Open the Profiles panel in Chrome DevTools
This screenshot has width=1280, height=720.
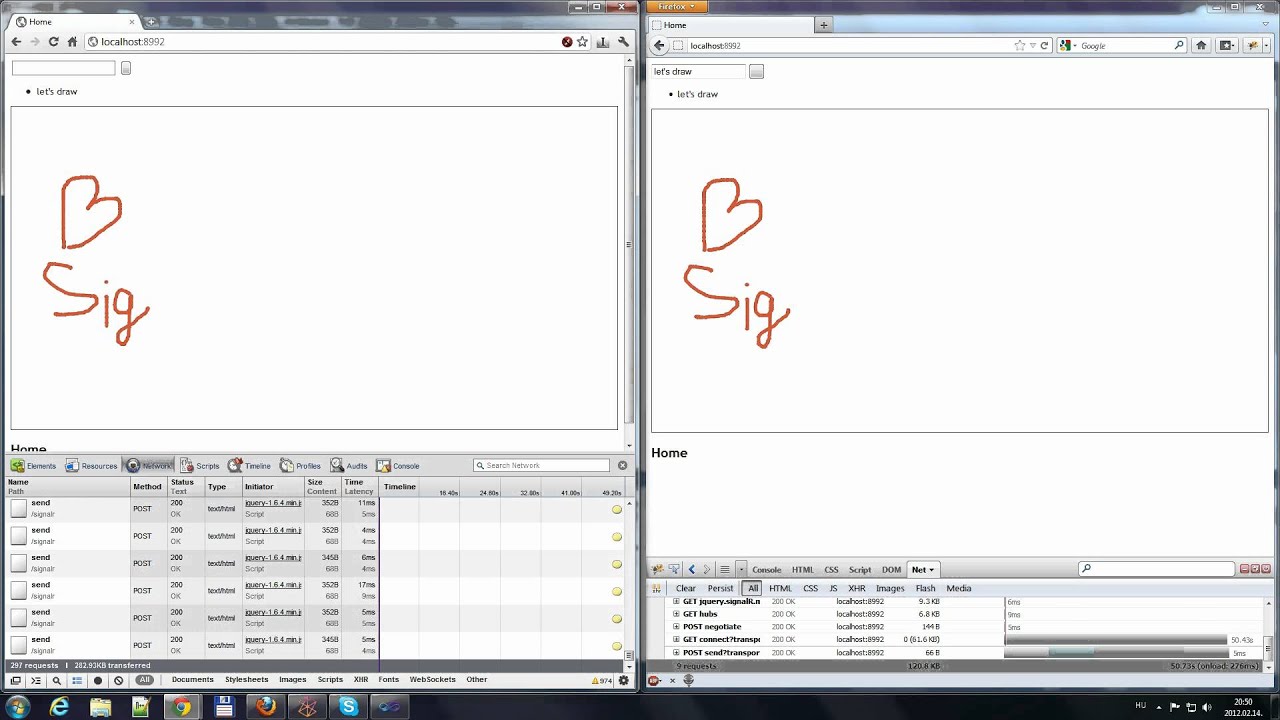pyautogui.click(x=300, y=466)
